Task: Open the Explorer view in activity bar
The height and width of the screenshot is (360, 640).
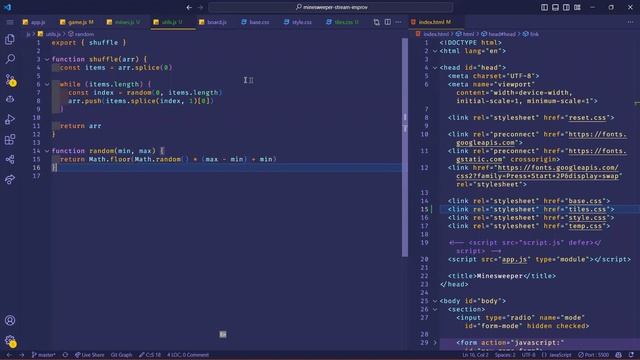Action: pyautogui.click(x=10, y=39)
